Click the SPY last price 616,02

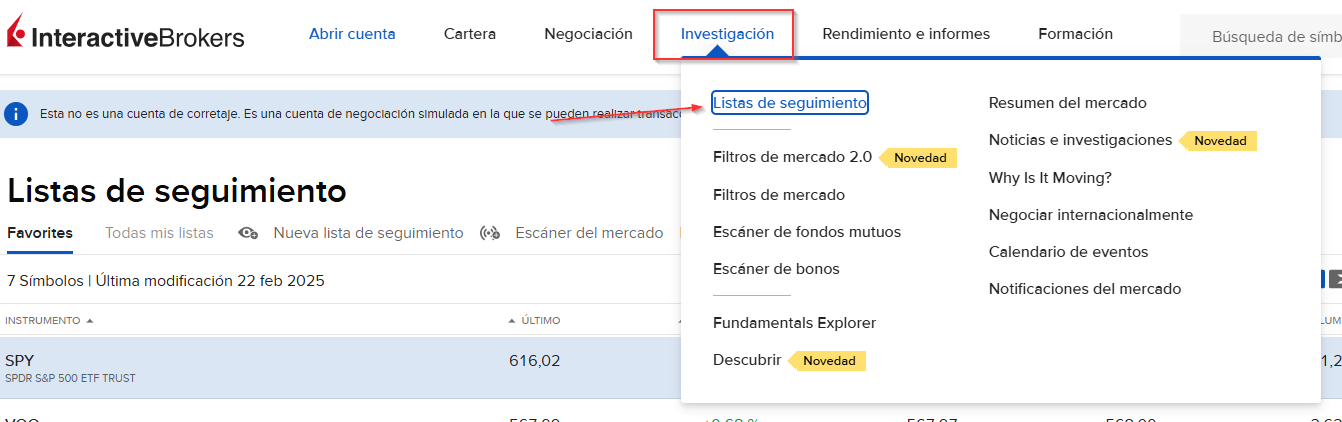click(x=535, y=360)
